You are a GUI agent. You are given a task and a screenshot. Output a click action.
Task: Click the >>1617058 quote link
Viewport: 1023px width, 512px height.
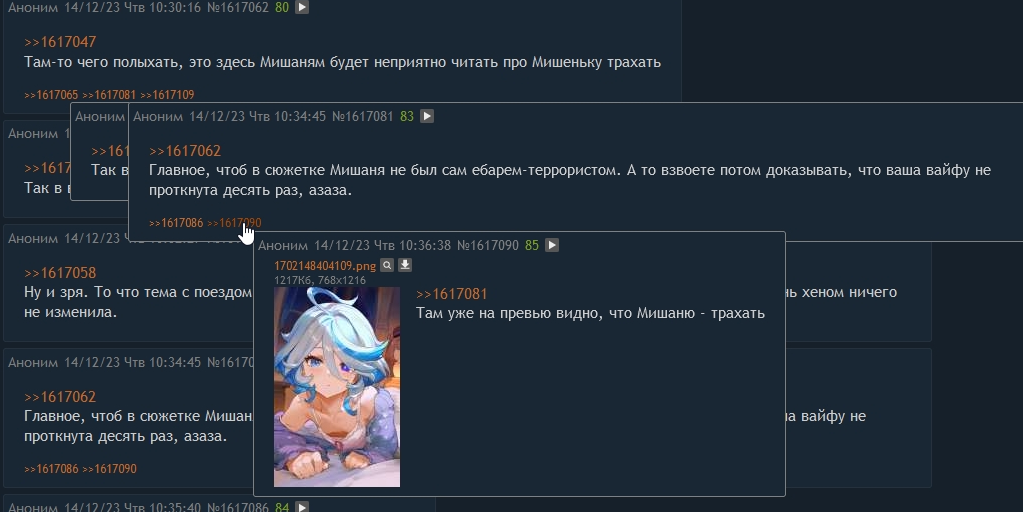pyautogui.click(x=60, y=273)
